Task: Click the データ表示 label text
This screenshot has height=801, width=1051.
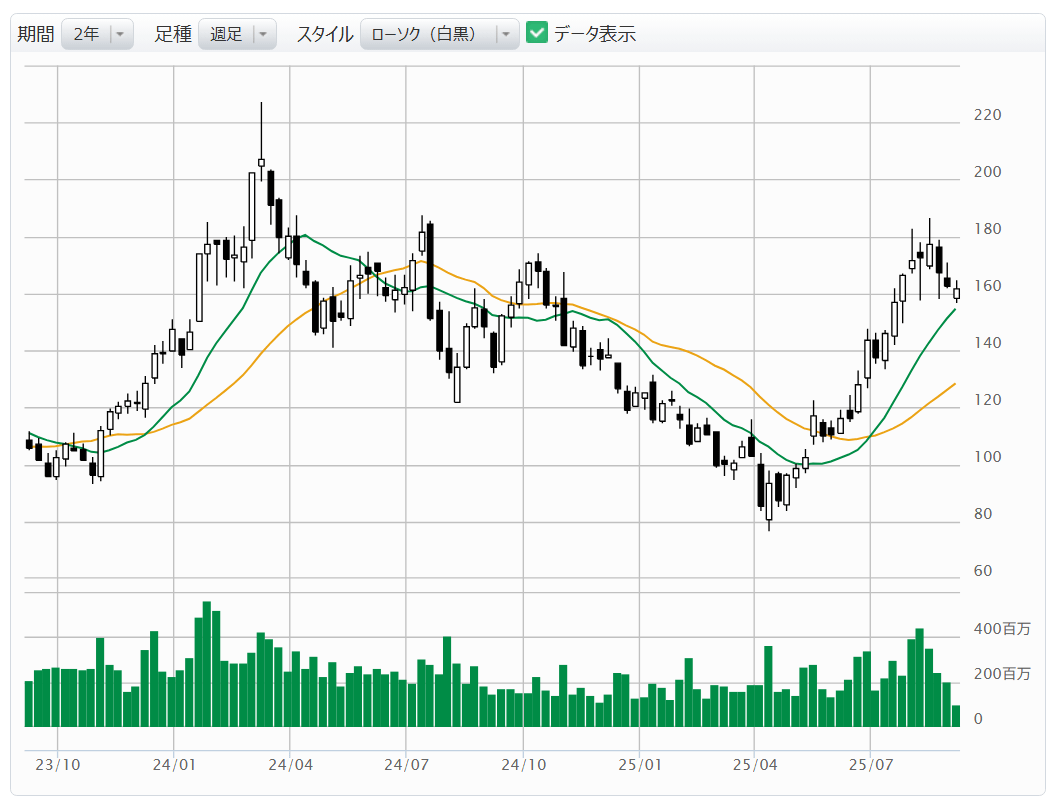Action: (595, 34)
